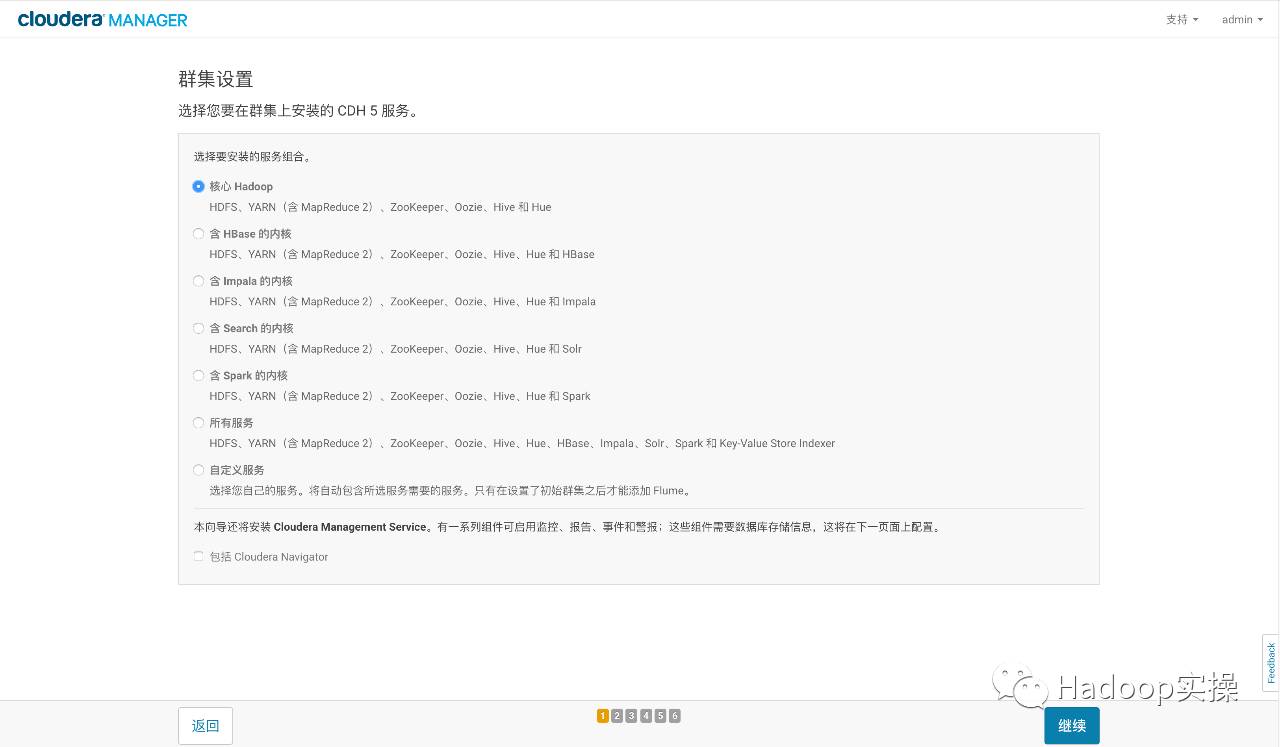Screen dimensions: 1280x747
Task: Select the 含 Search 的内核 option
Action: 198,328
